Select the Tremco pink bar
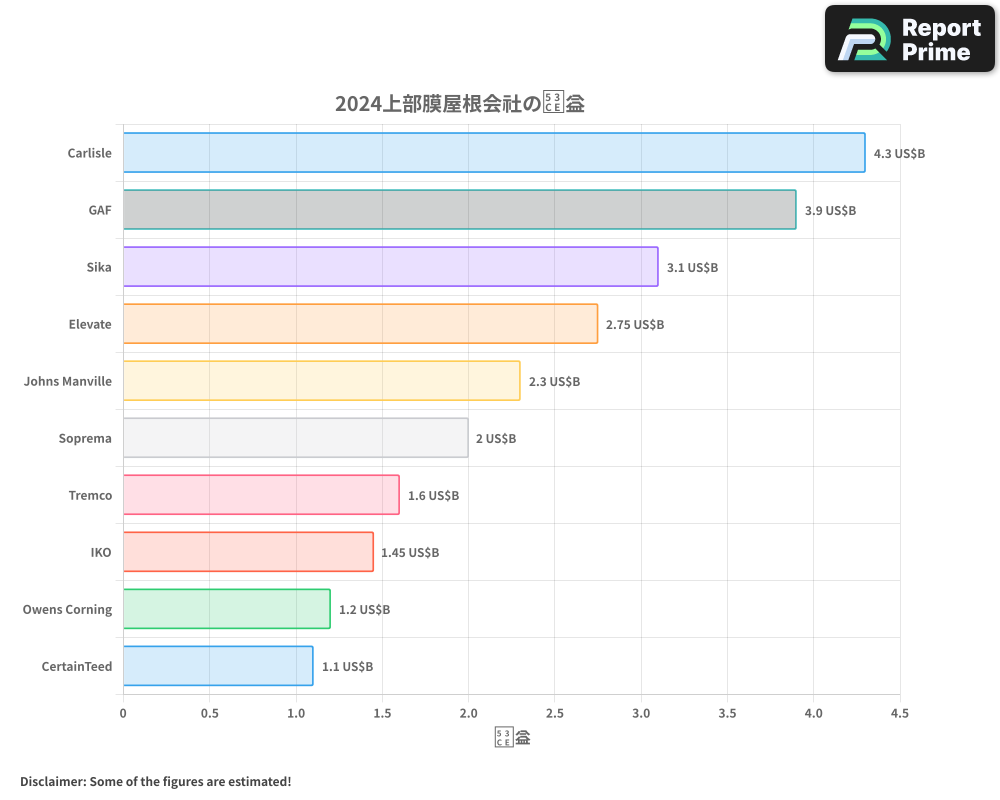Viewport: 1000px width, 800px height. (x=260, y=495)
